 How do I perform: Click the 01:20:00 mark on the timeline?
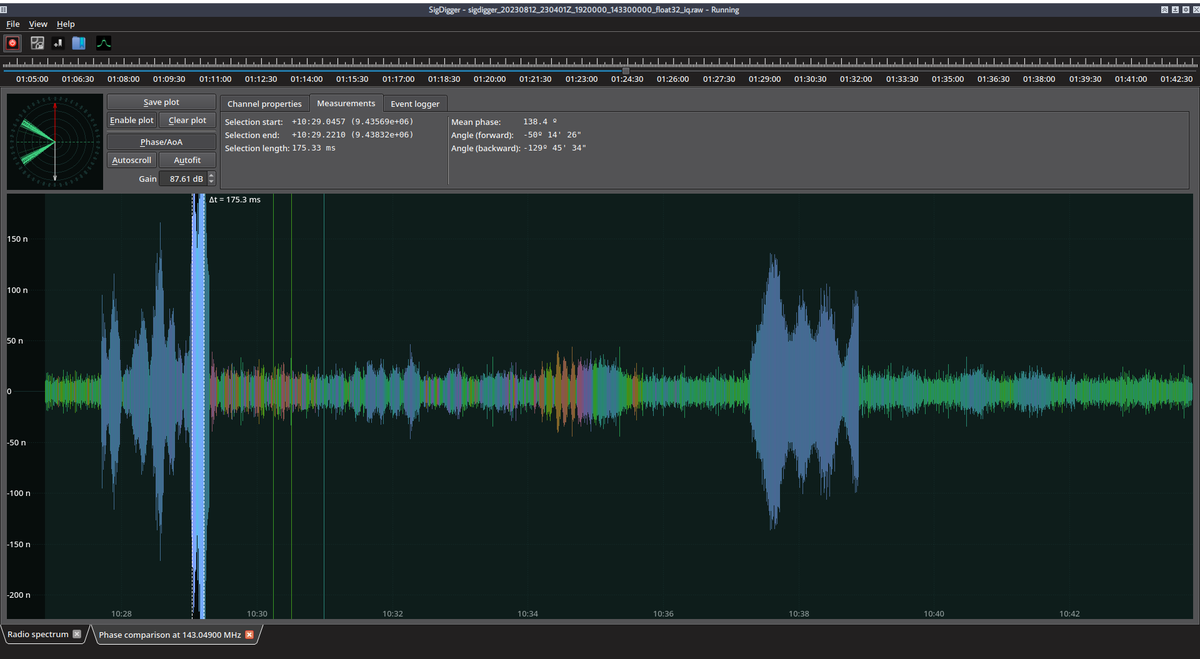[489, 78]
